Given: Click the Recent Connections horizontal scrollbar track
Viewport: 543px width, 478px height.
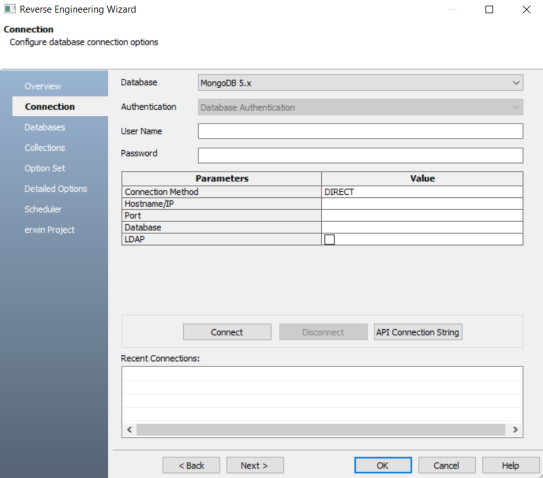Looking at the screenshot, I should 321,430.
